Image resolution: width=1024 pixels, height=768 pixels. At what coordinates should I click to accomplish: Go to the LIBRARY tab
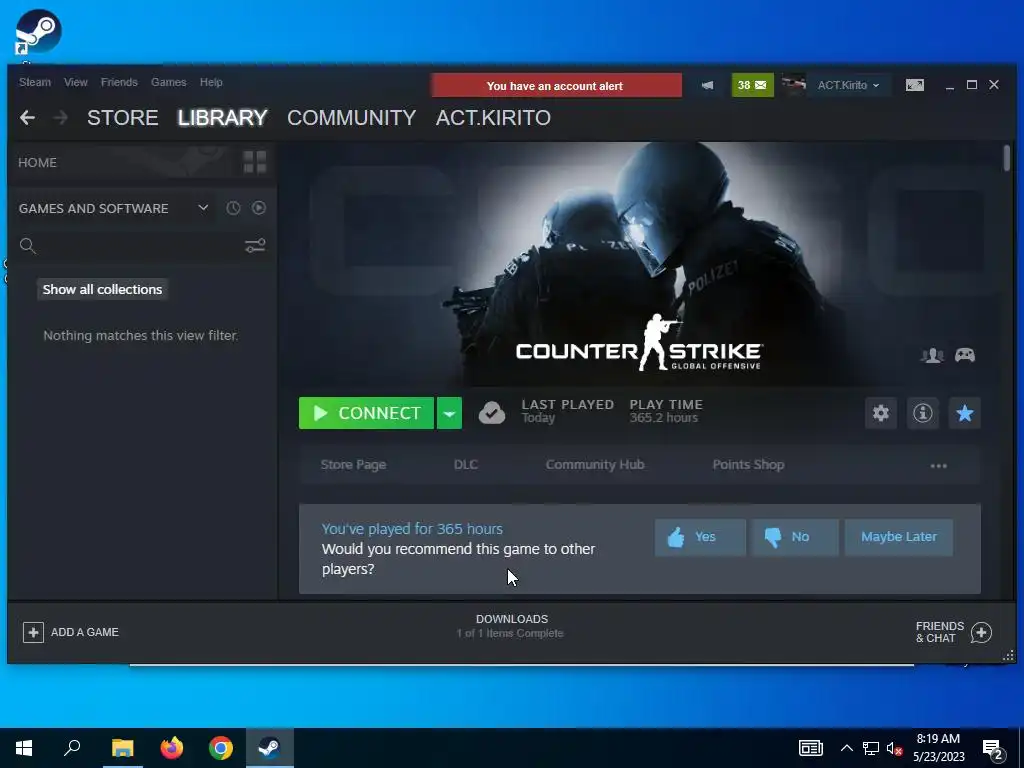pyautogui.click(x=223, y=118)
